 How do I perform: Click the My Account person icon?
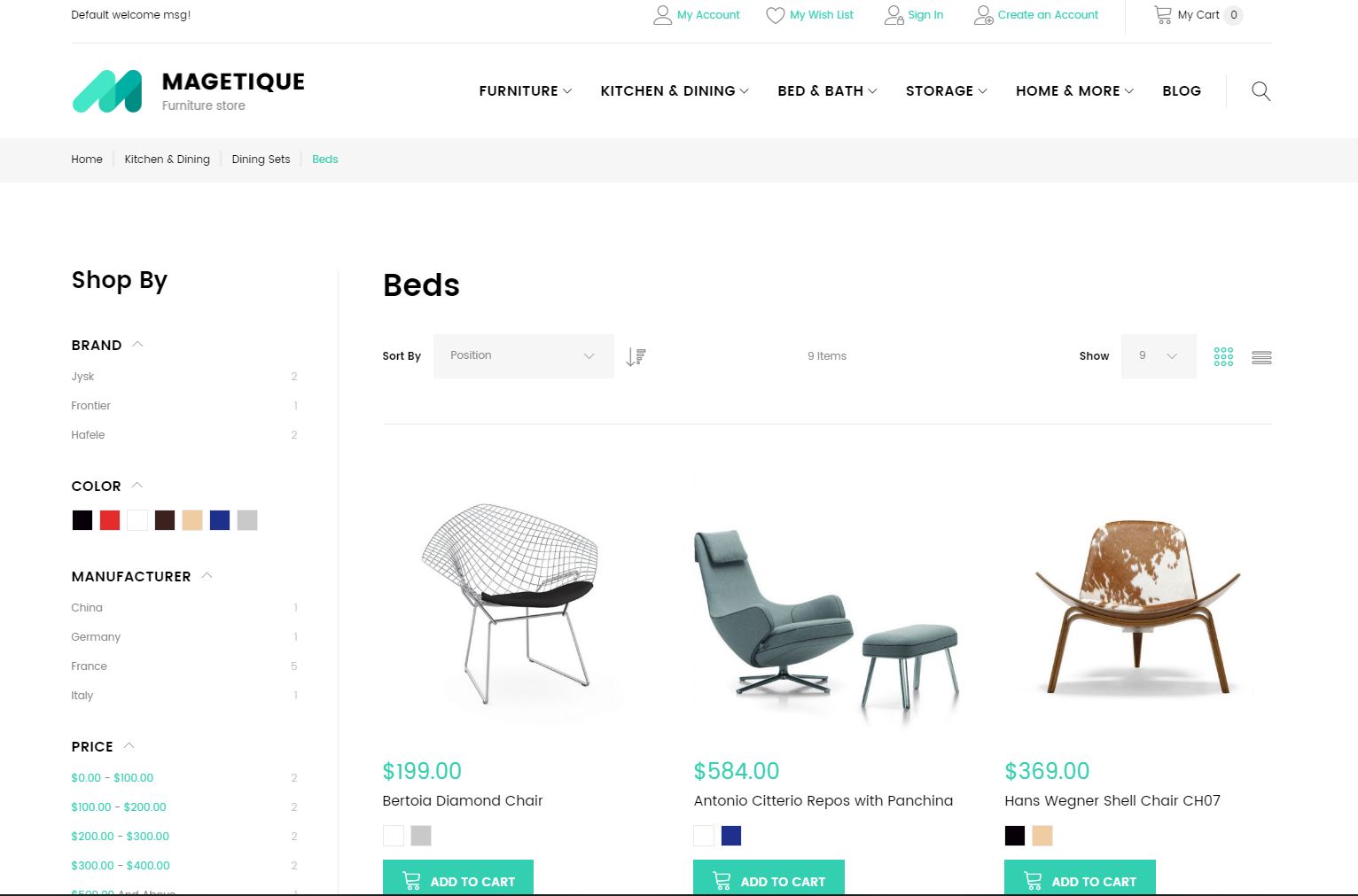[x=662, y=15]
